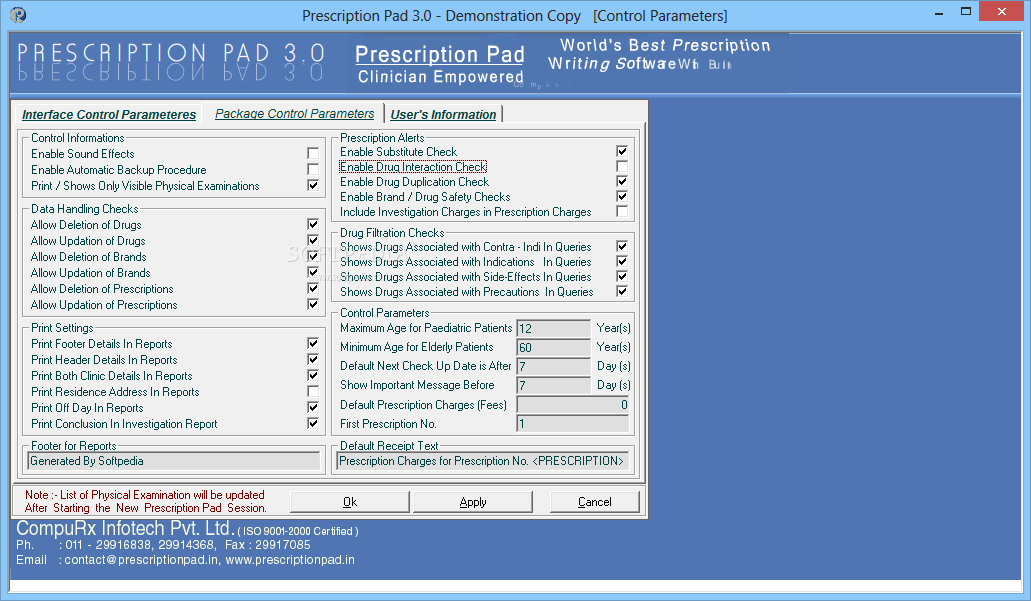Switch to Interface Control Parameteres tab
Viewport: 1031px width, 601px height.
click(x=109, y=114)
